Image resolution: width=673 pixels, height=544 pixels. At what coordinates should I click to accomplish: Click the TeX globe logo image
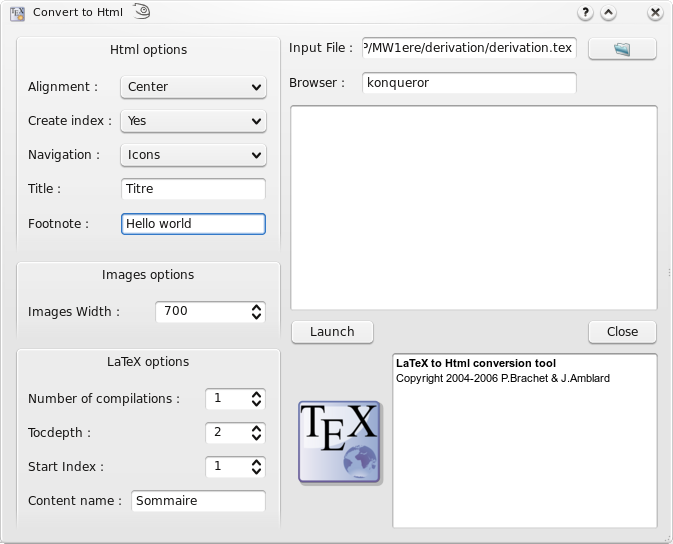(x=340, y=443)
